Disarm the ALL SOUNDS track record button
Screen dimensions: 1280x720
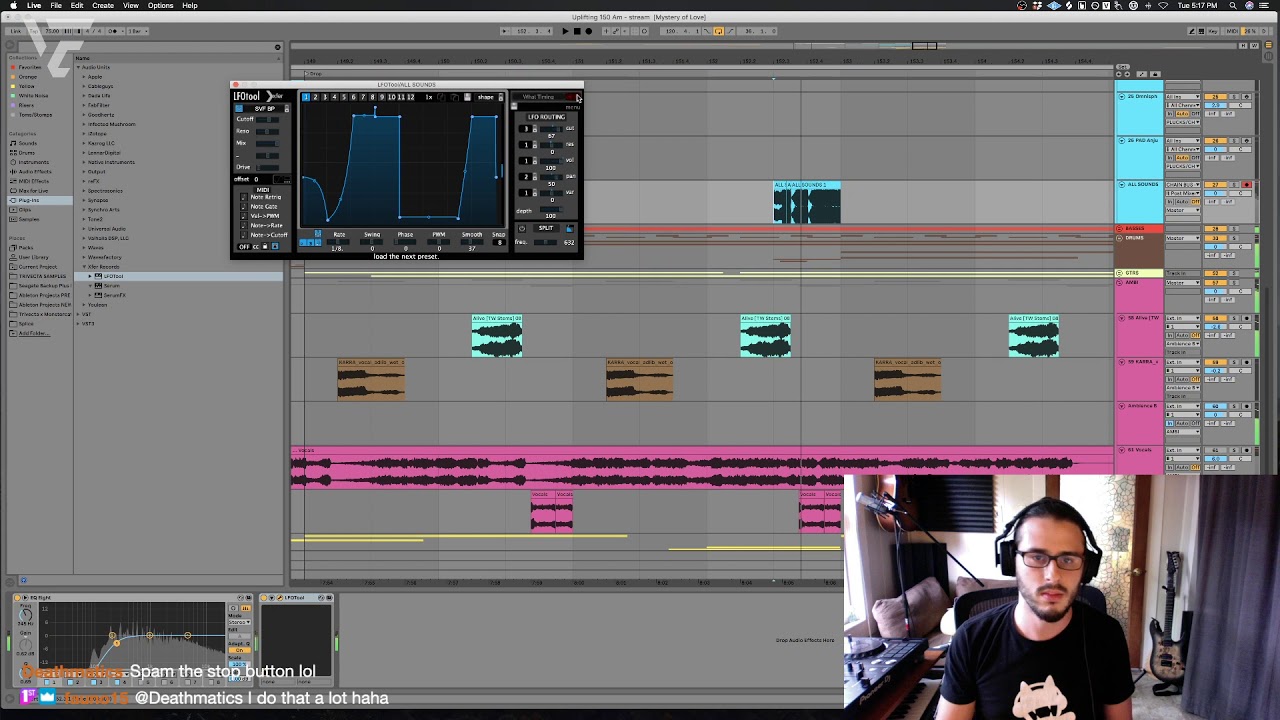(1246, 184)
